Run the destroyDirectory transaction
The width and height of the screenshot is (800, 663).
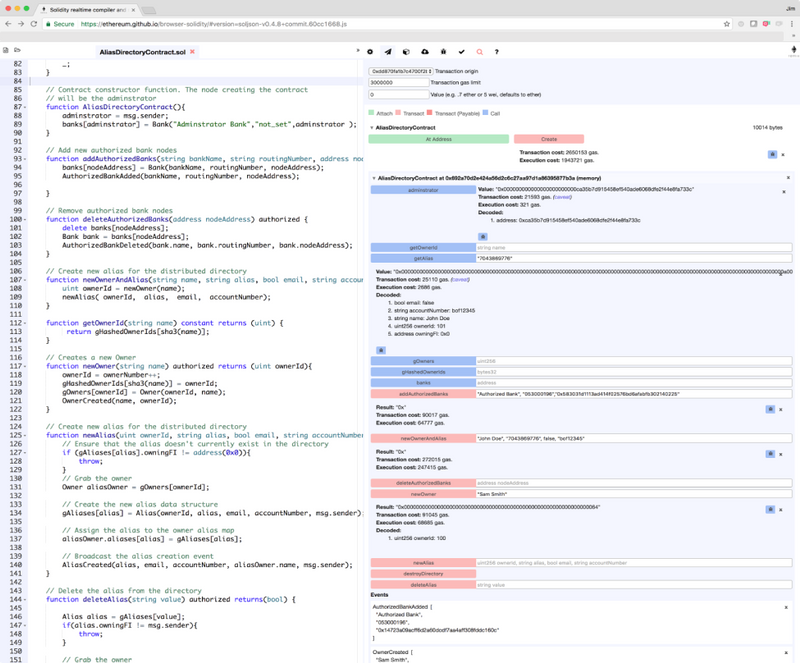click(423, 574)
